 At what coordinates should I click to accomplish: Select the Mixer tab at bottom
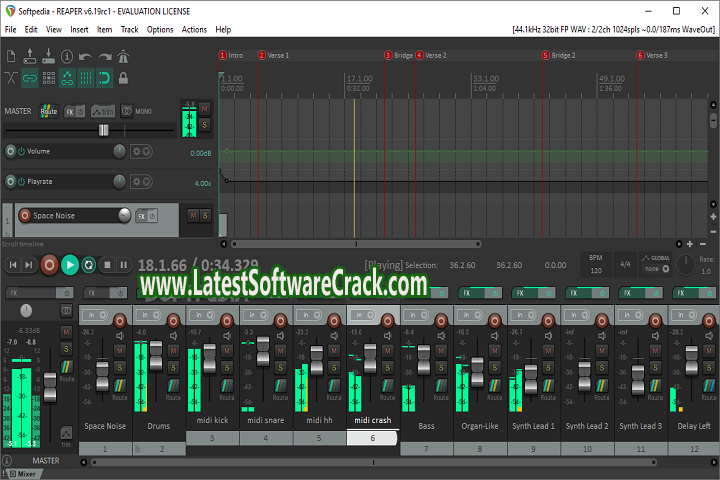[23, 473]
